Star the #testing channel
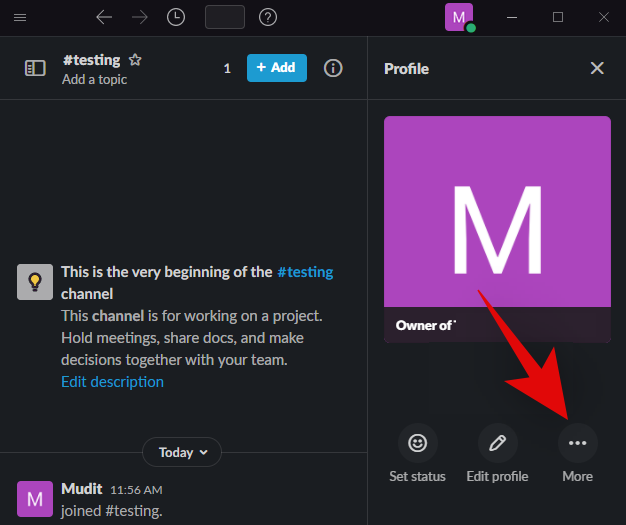 coord(135,60)
